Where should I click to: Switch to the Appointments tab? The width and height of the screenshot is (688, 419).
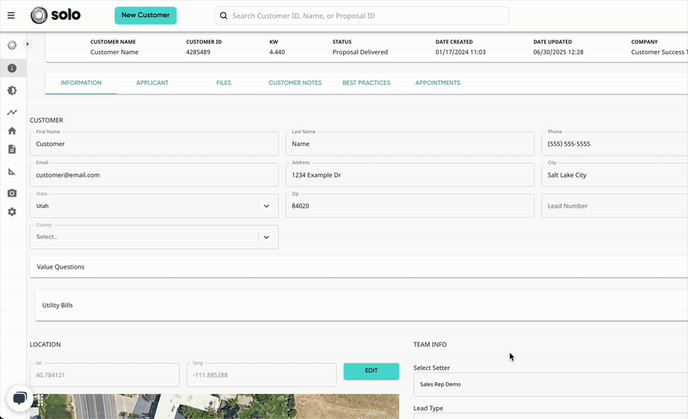coord(437,82)
